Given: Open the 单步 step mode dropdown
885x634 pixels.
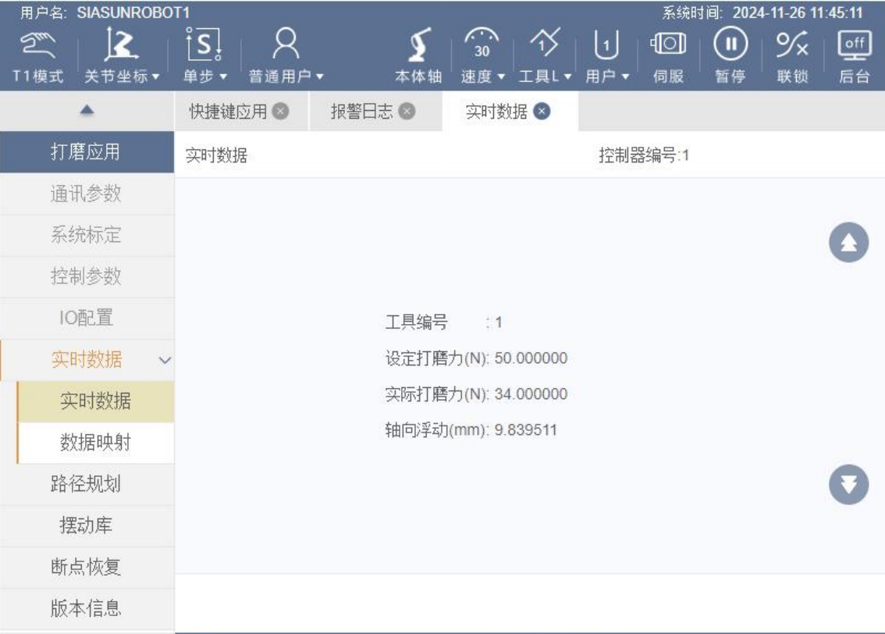Looking at the screenshot, I should pyautogui.click(x=204, y=58).
